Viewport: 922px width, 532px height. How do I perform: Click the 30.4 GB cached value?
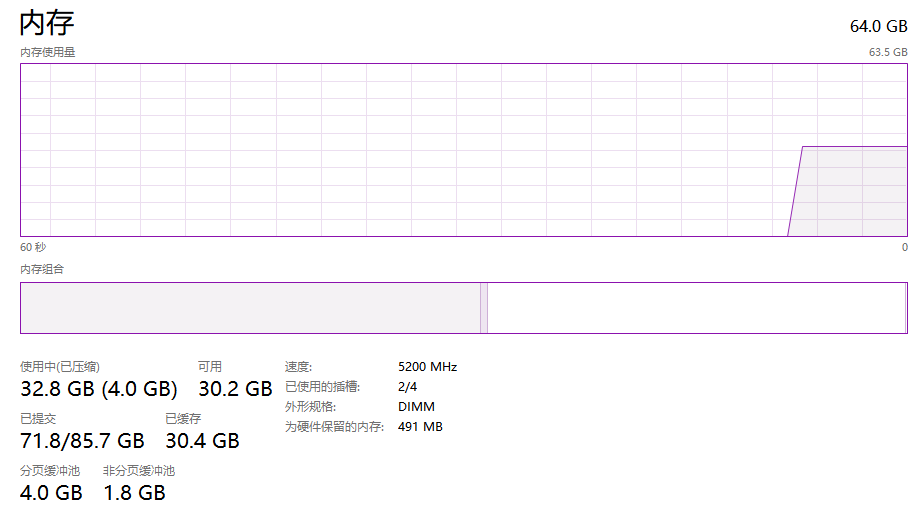202,441
